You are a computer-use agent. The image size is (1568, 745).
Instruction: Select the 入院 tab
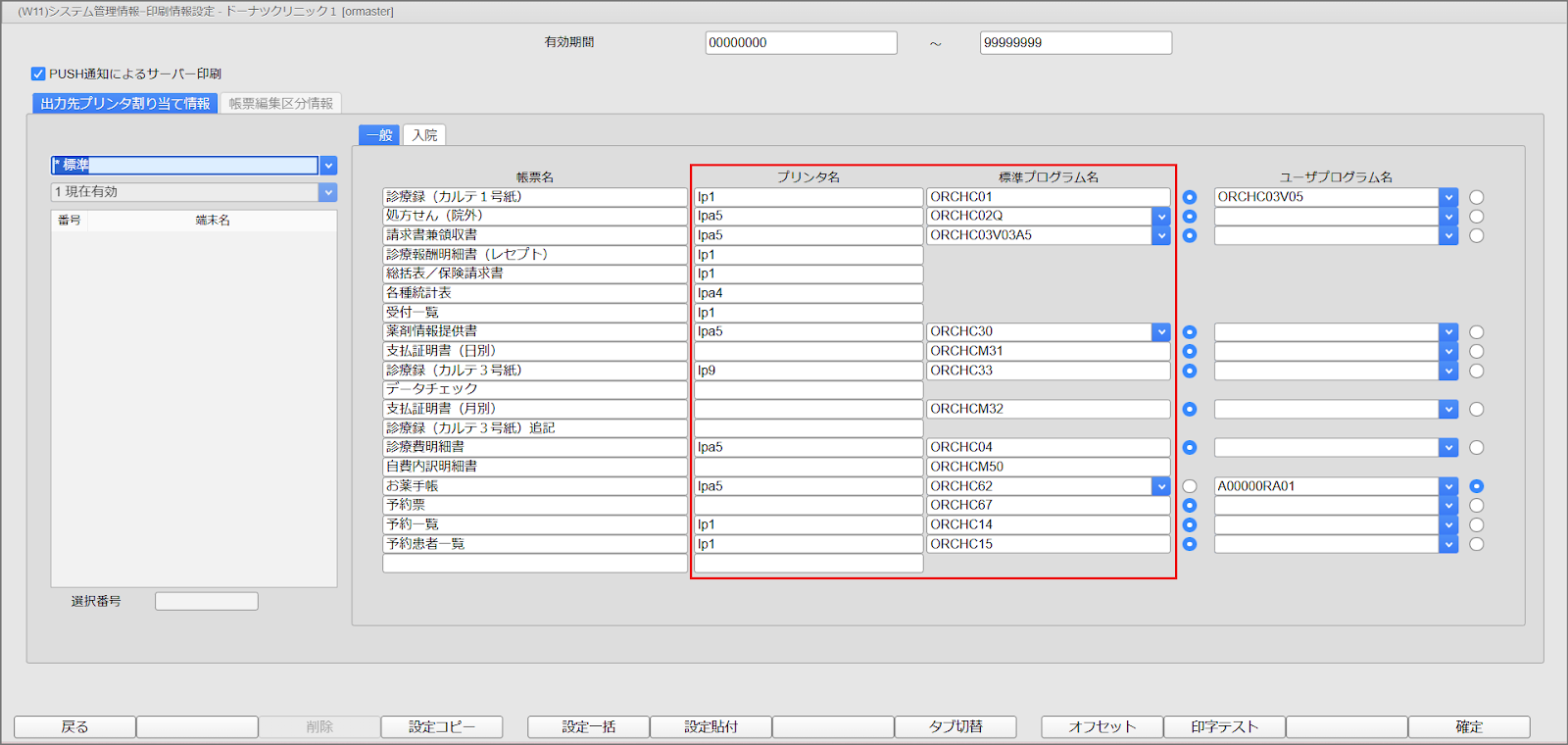424,135
